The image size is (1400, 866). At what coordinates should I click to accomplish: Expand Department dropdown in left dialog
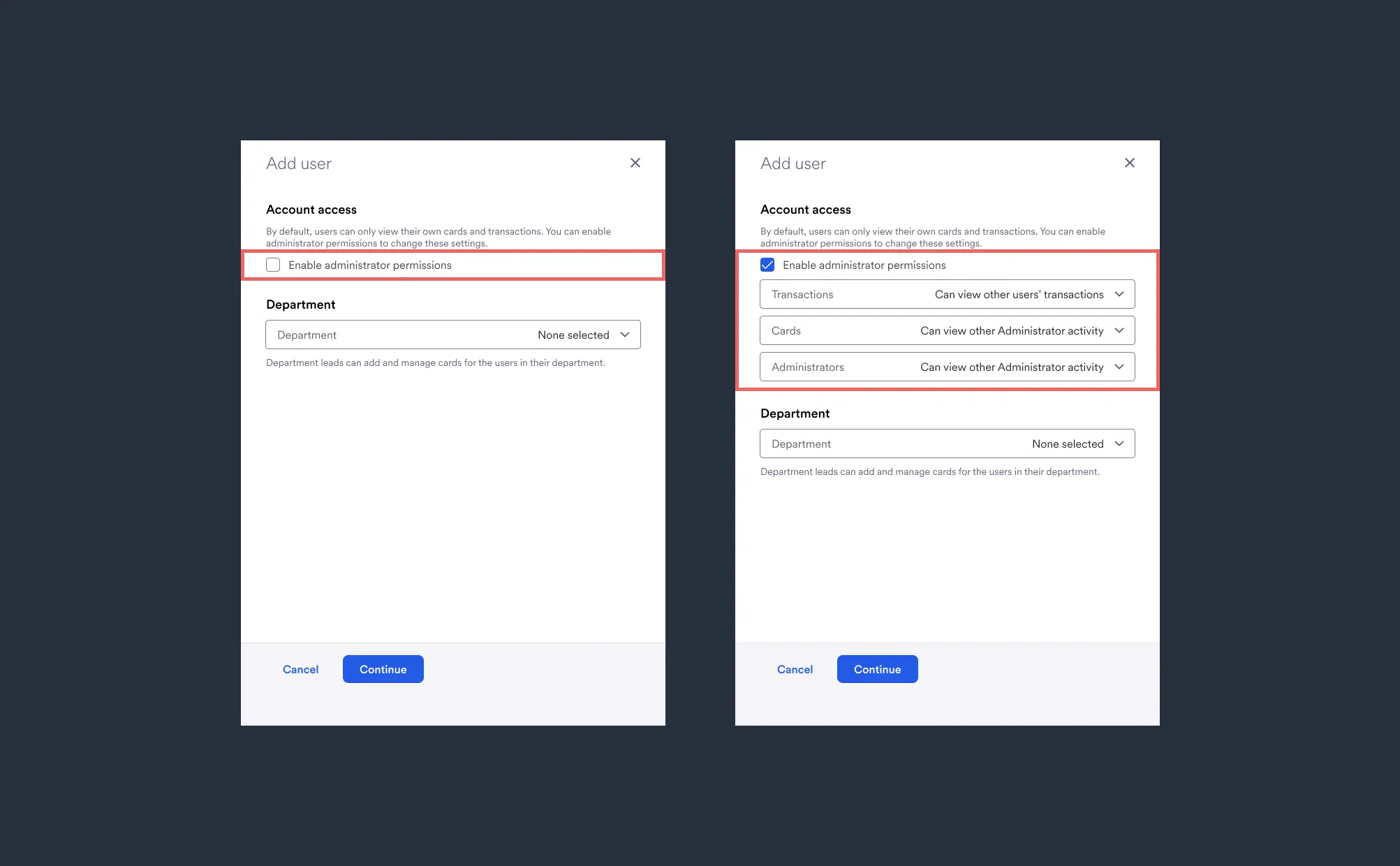[x=452, y=335]
